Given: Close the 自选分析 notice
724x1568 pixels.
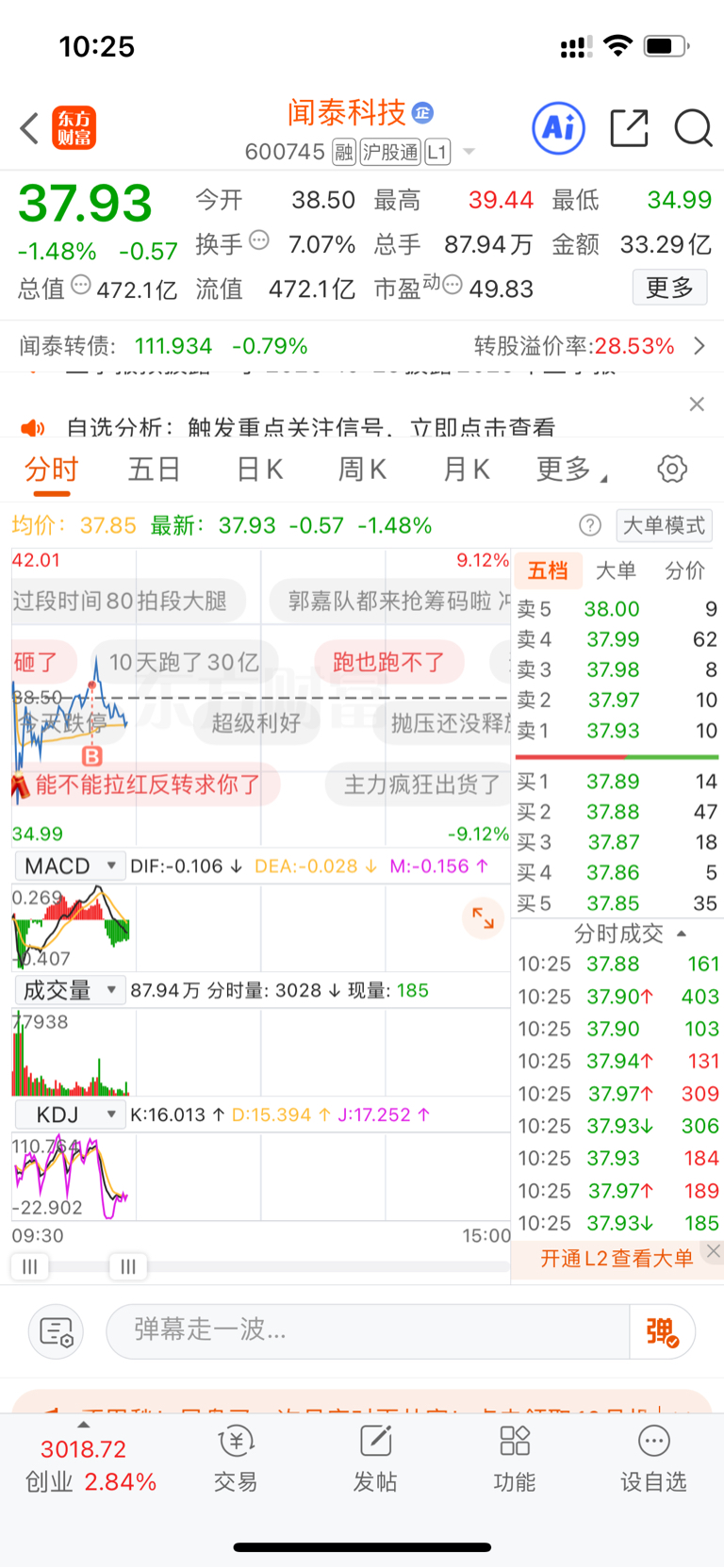Looking at the screenshot, I should (697, 404).
